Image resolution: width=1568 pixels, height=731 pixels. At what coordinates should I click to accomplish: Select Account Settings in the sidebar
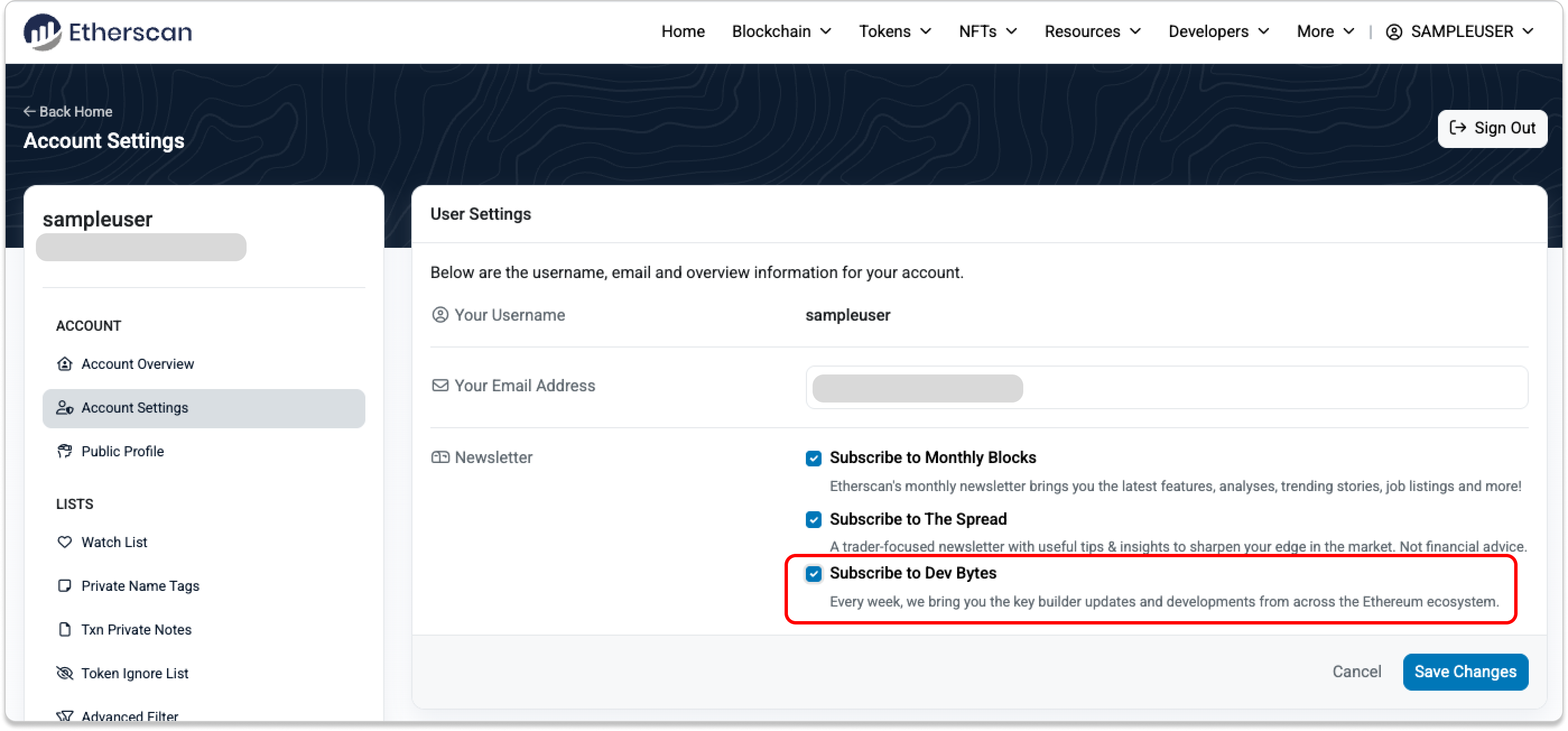[x=204, y=408]
